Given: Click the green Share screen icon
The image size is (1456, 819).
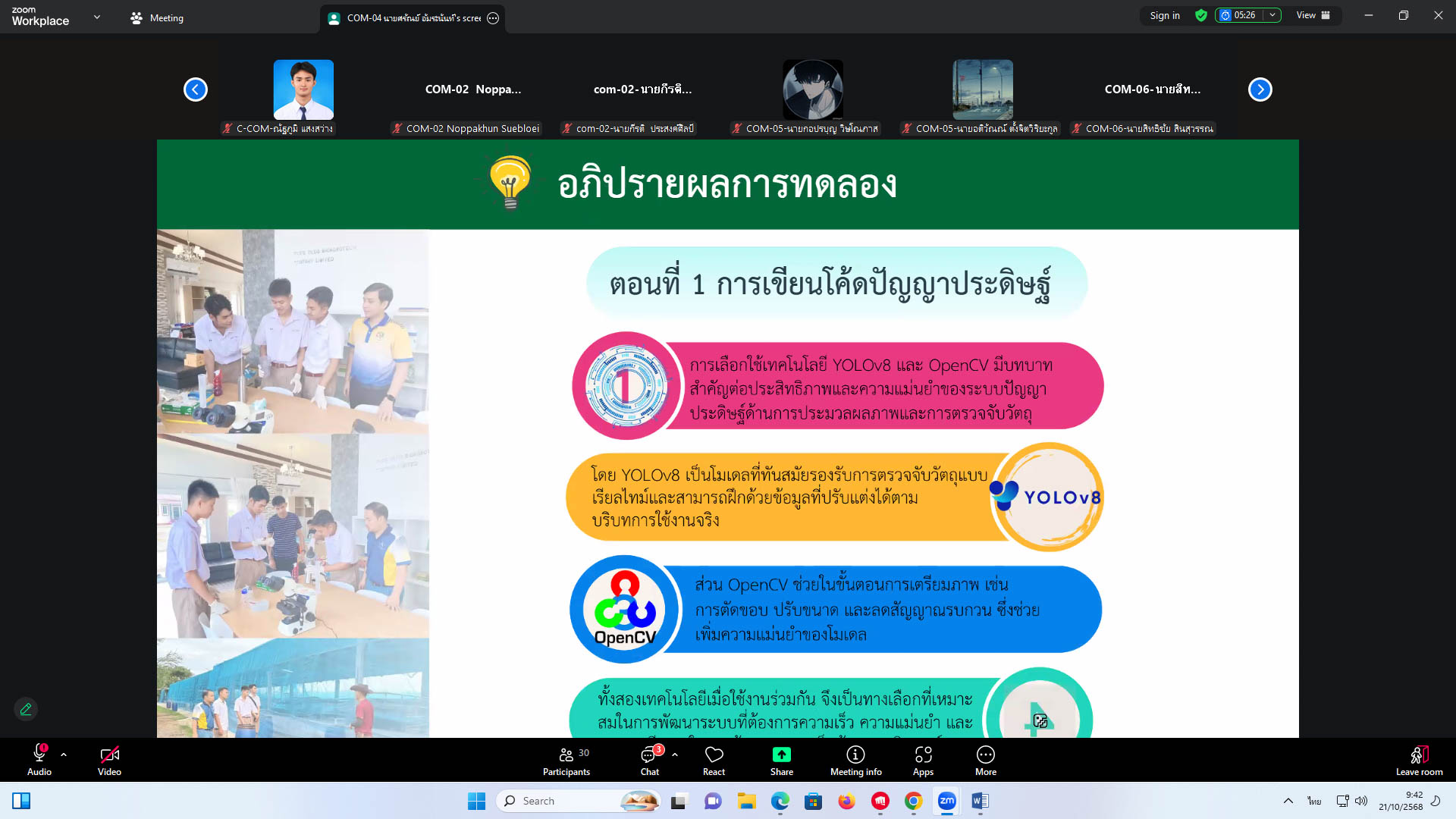Looking at the screenshot, I should tap(781, 755).
